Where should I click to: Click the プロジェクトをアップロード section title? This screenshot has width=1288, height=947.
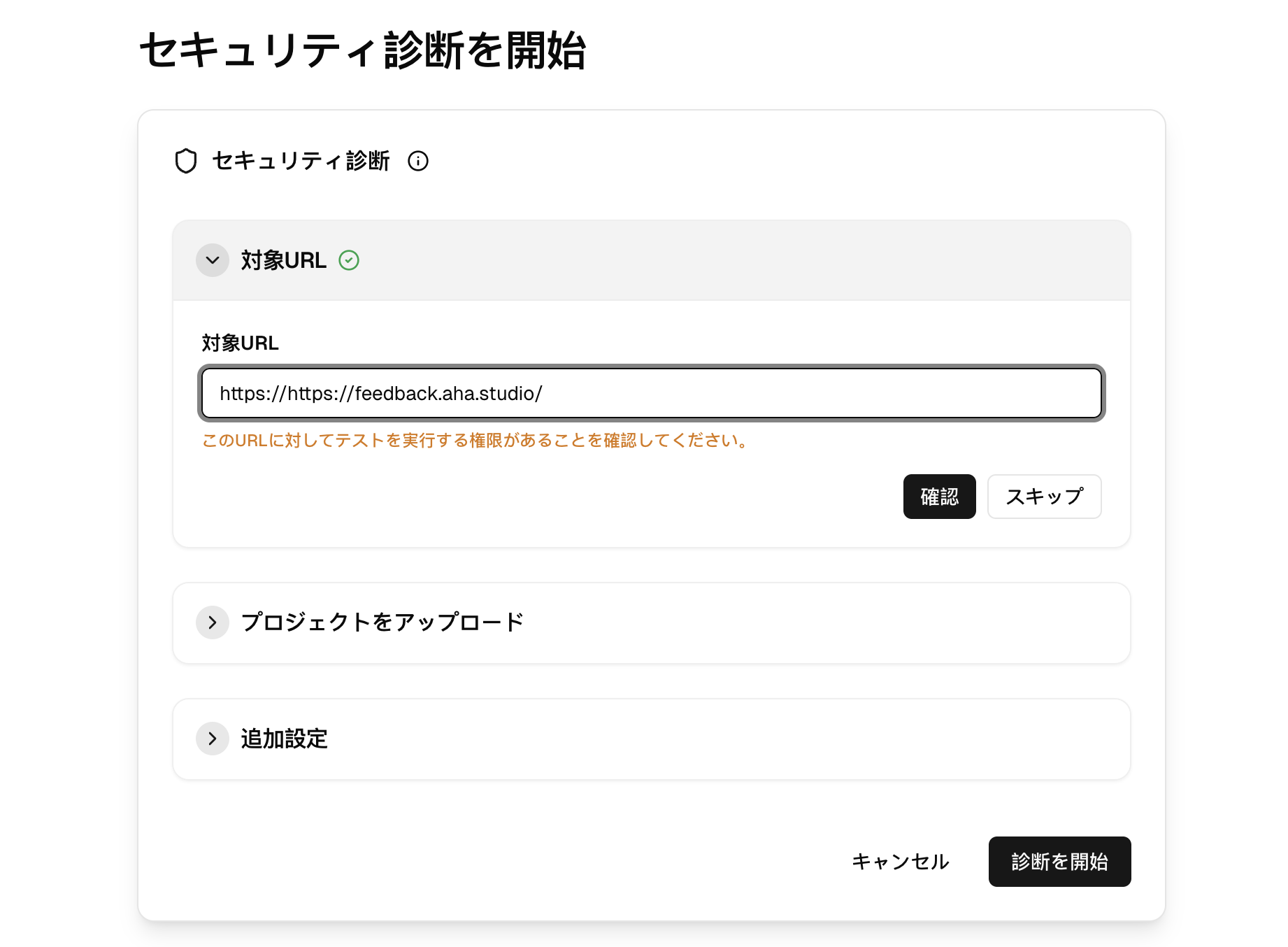pos(382,622)
